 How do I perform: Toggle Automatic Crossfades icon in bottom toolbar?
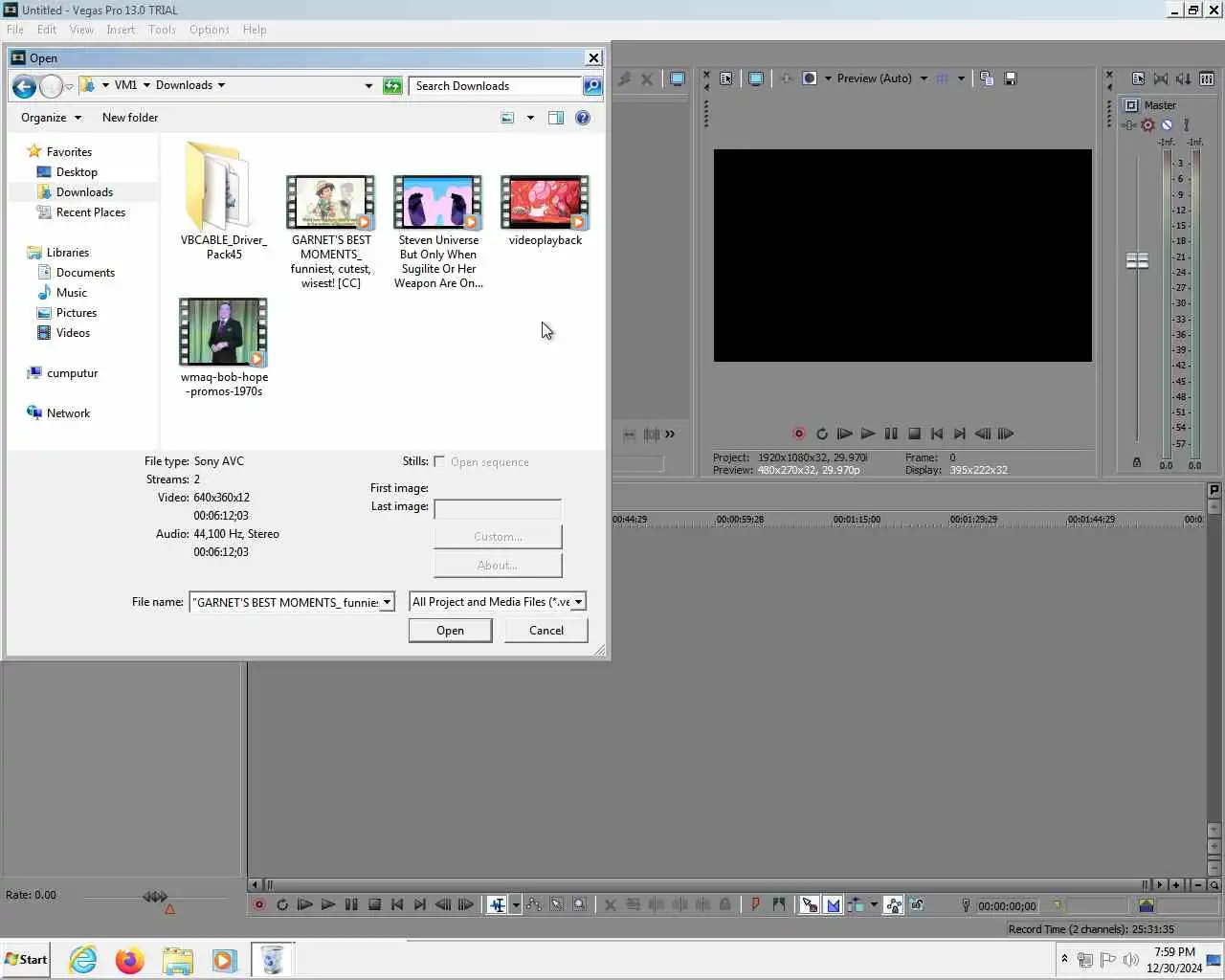pyautogui.click(x=833, y=904)
